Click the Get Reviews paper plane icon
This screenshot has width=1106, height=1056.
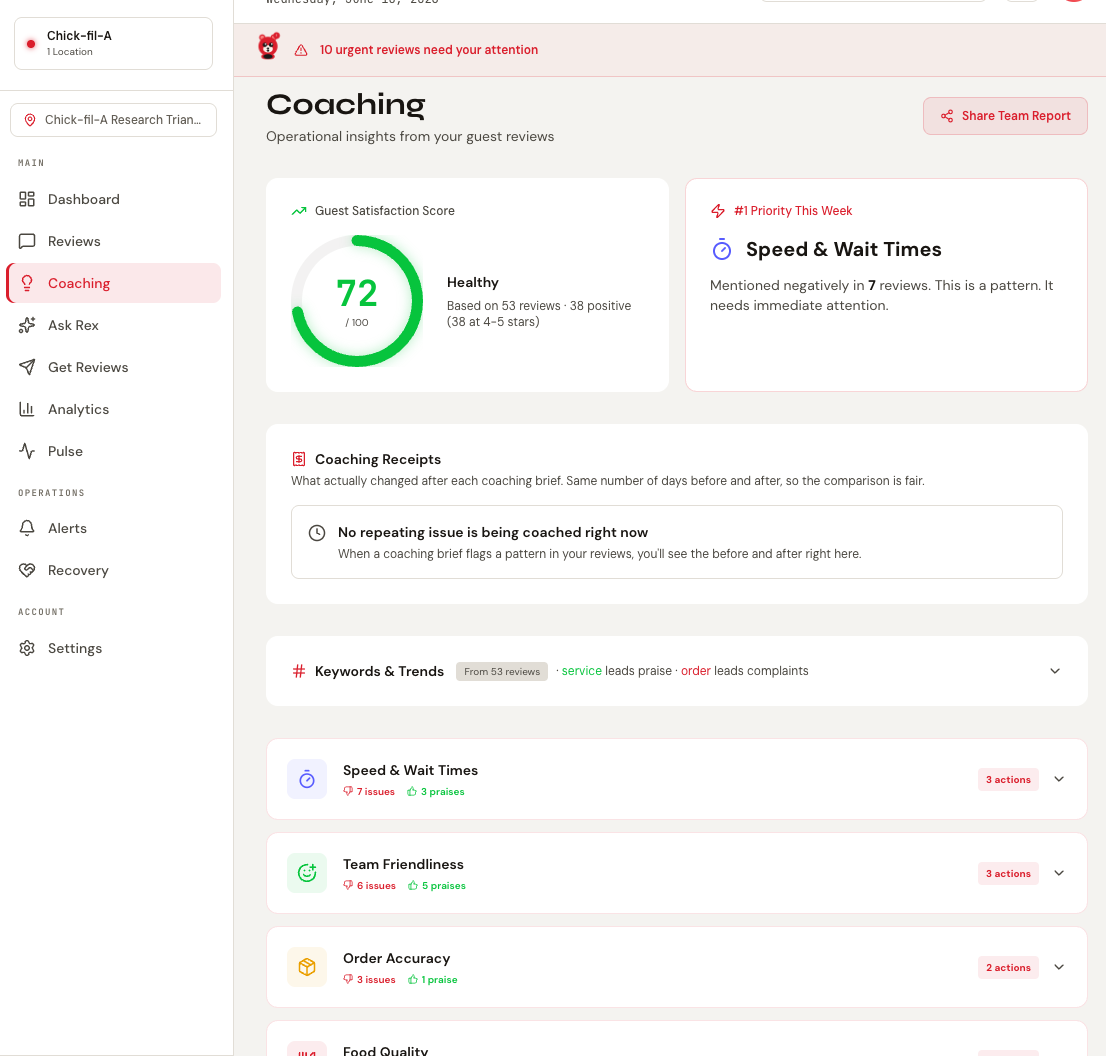[x=27, y=367]
